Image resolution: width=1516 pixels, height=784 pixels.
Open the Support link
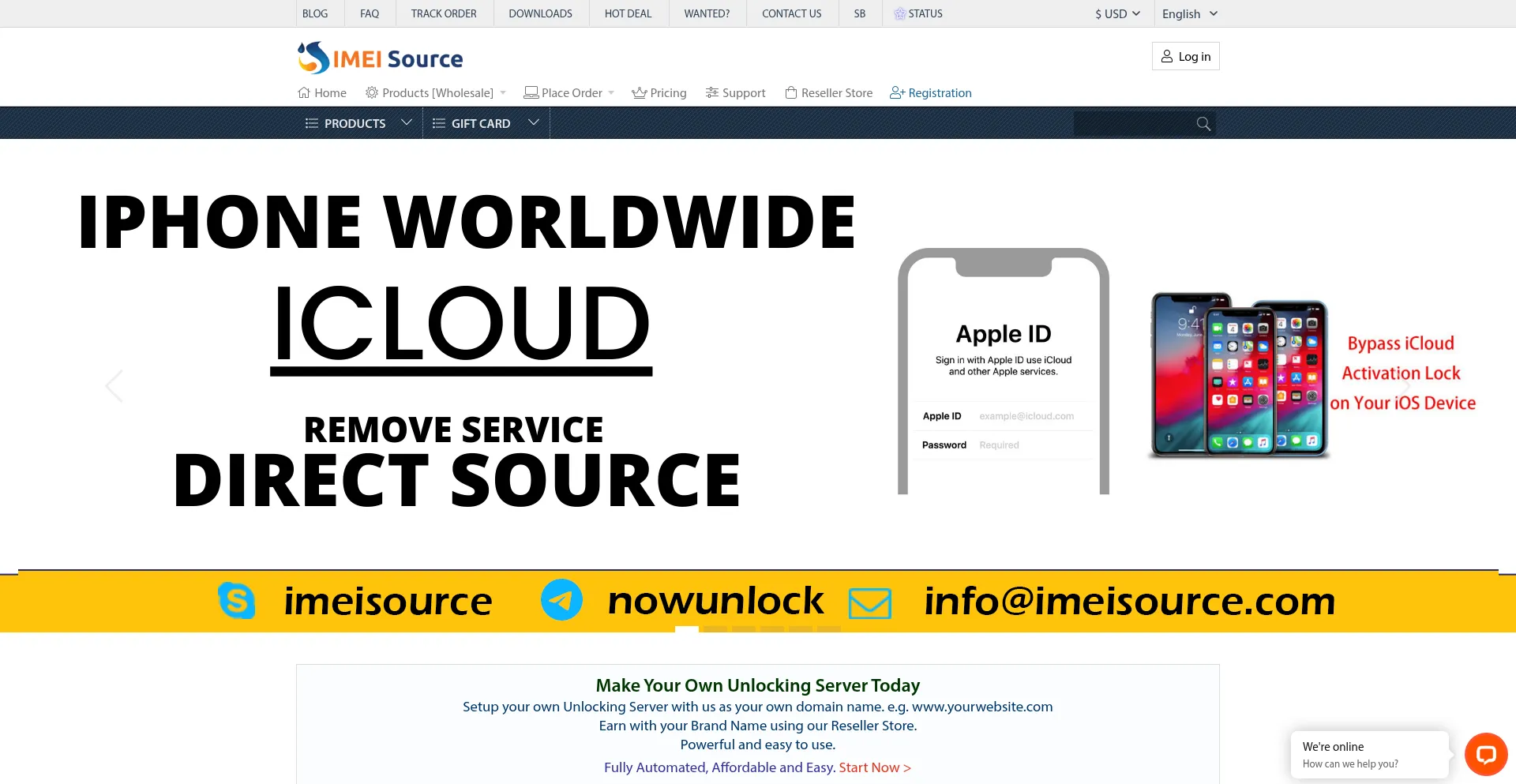coord(735,92)
